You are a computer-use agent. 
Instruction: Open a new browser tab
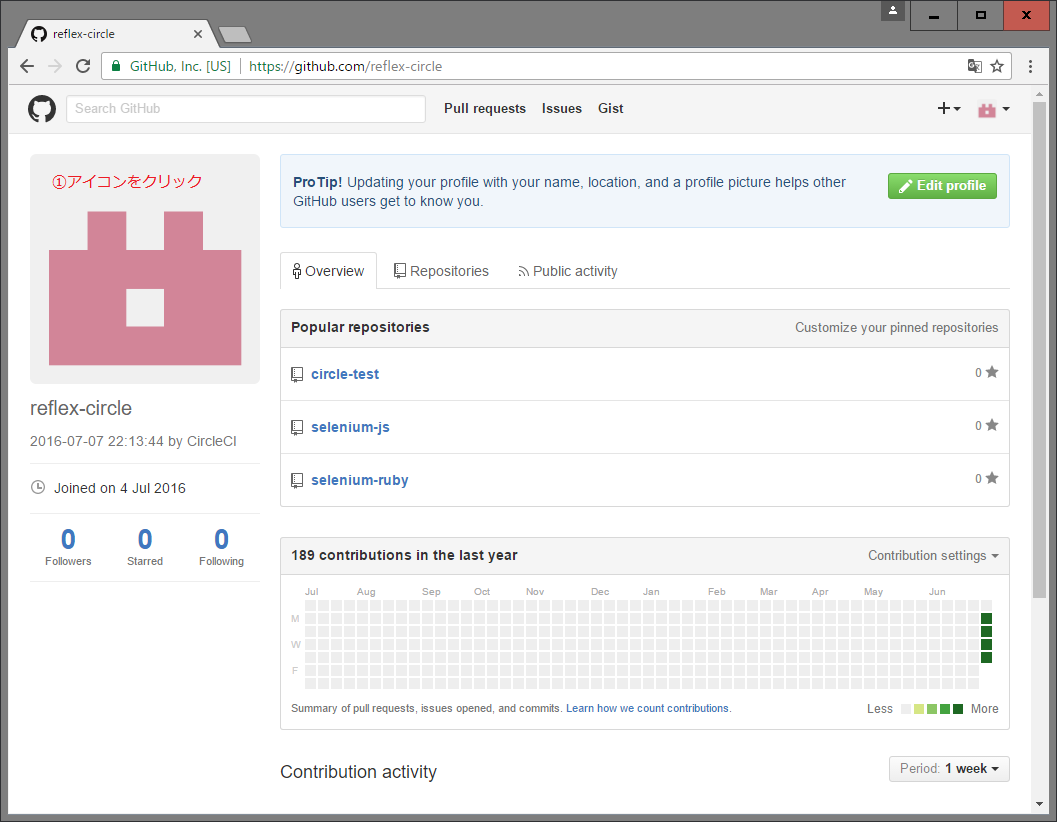(235, 34)
